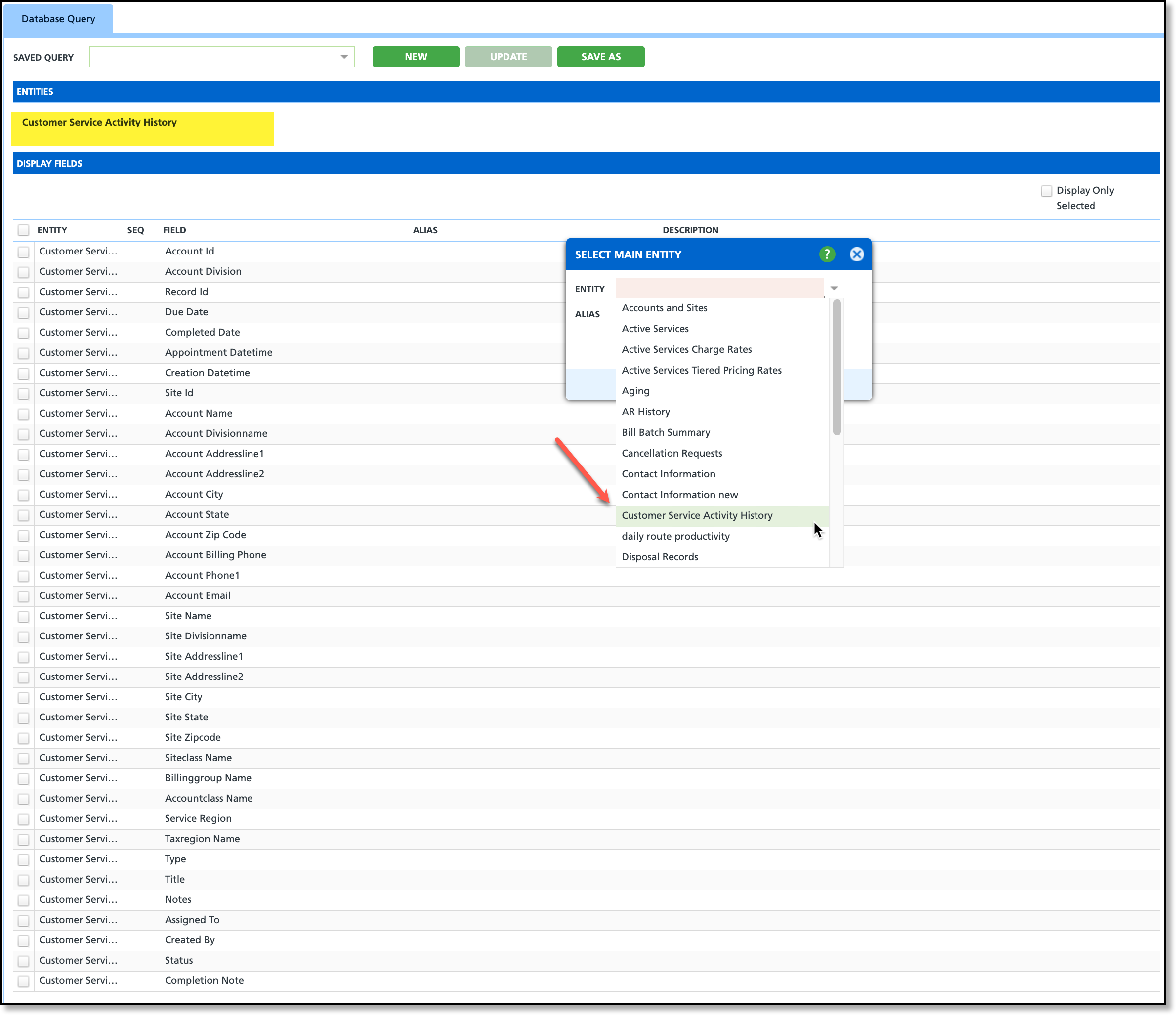Image resolution: width=1176 pixels, height=1015 pixels.
Task: Check the Completion Note field checkbox
Action: [x=23, y=981]
